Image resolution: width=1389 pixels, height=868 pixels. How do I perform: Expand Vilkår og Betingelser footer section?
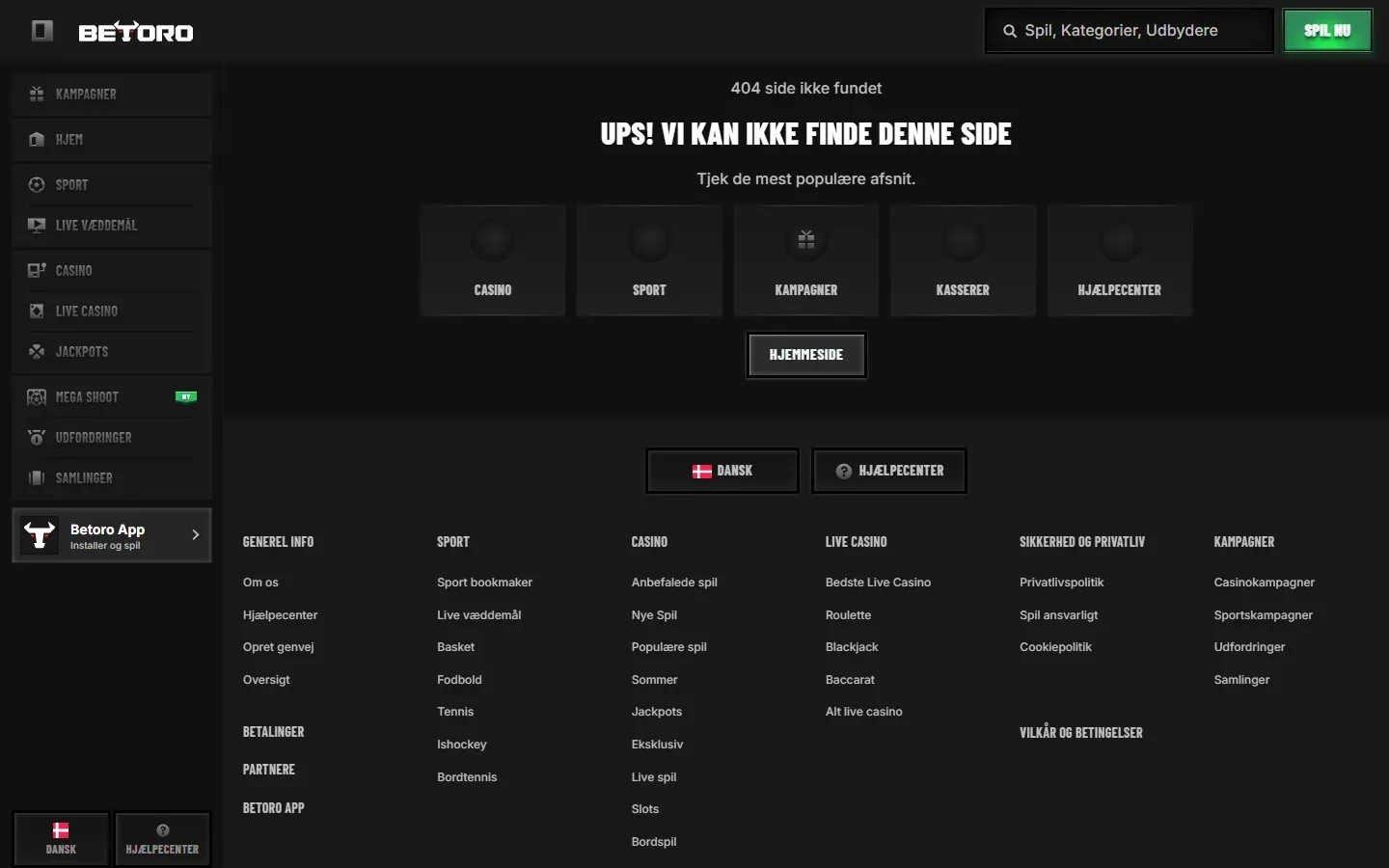(1081, 733)
